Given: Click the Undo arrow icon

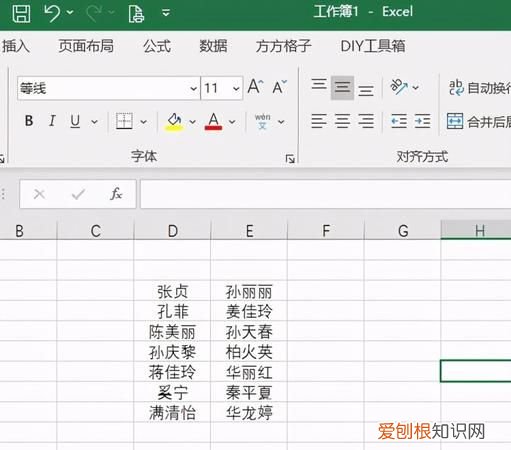Looking at the screenshot, I should point(52,13).
